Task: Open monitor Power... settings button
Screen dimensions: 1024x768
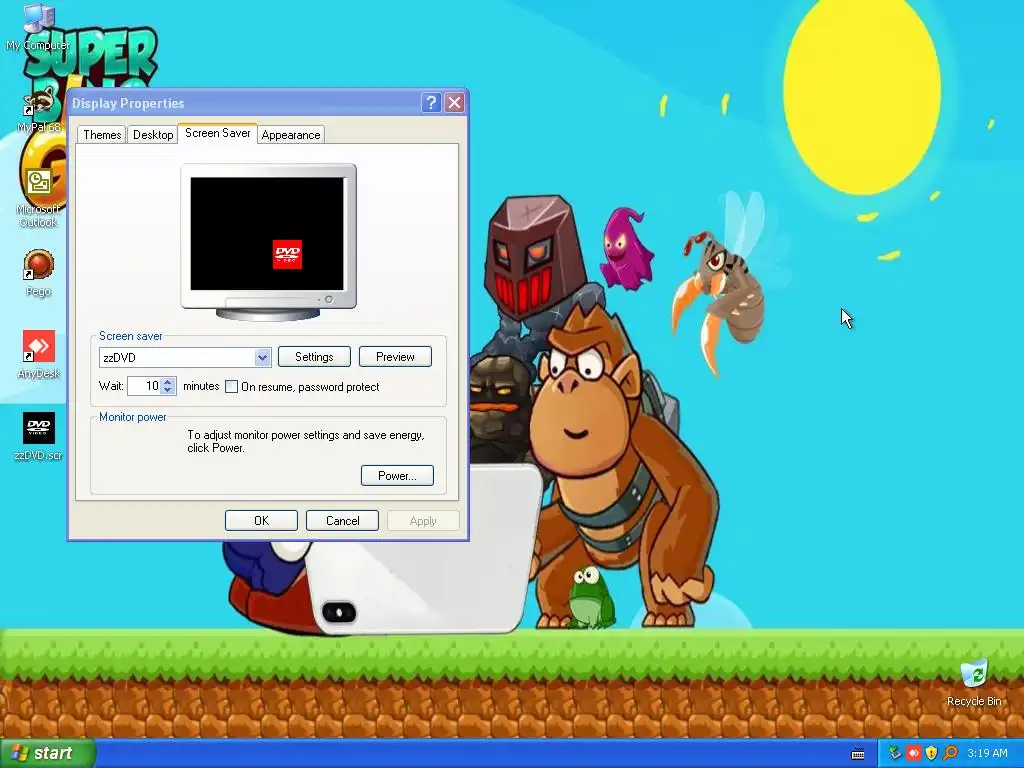Action: tap(397, 475)
